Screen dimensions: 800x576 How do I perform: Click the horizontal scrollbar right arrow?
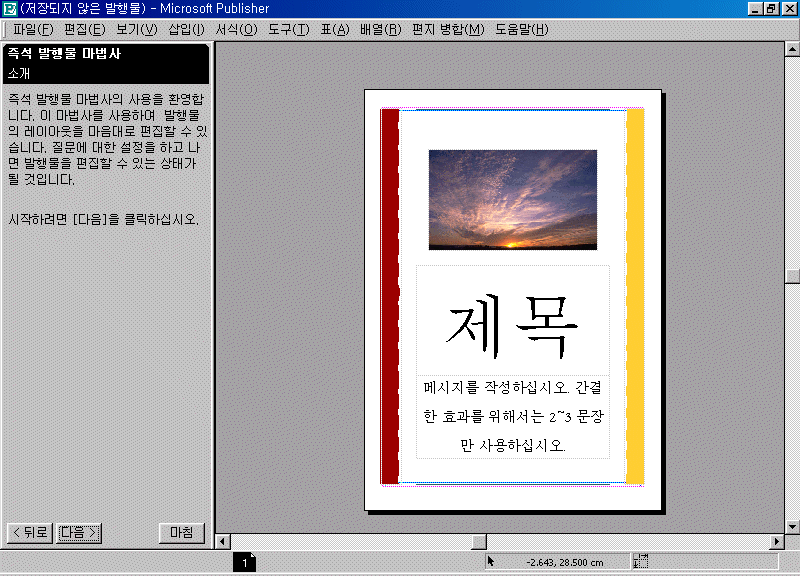(776, 541)
